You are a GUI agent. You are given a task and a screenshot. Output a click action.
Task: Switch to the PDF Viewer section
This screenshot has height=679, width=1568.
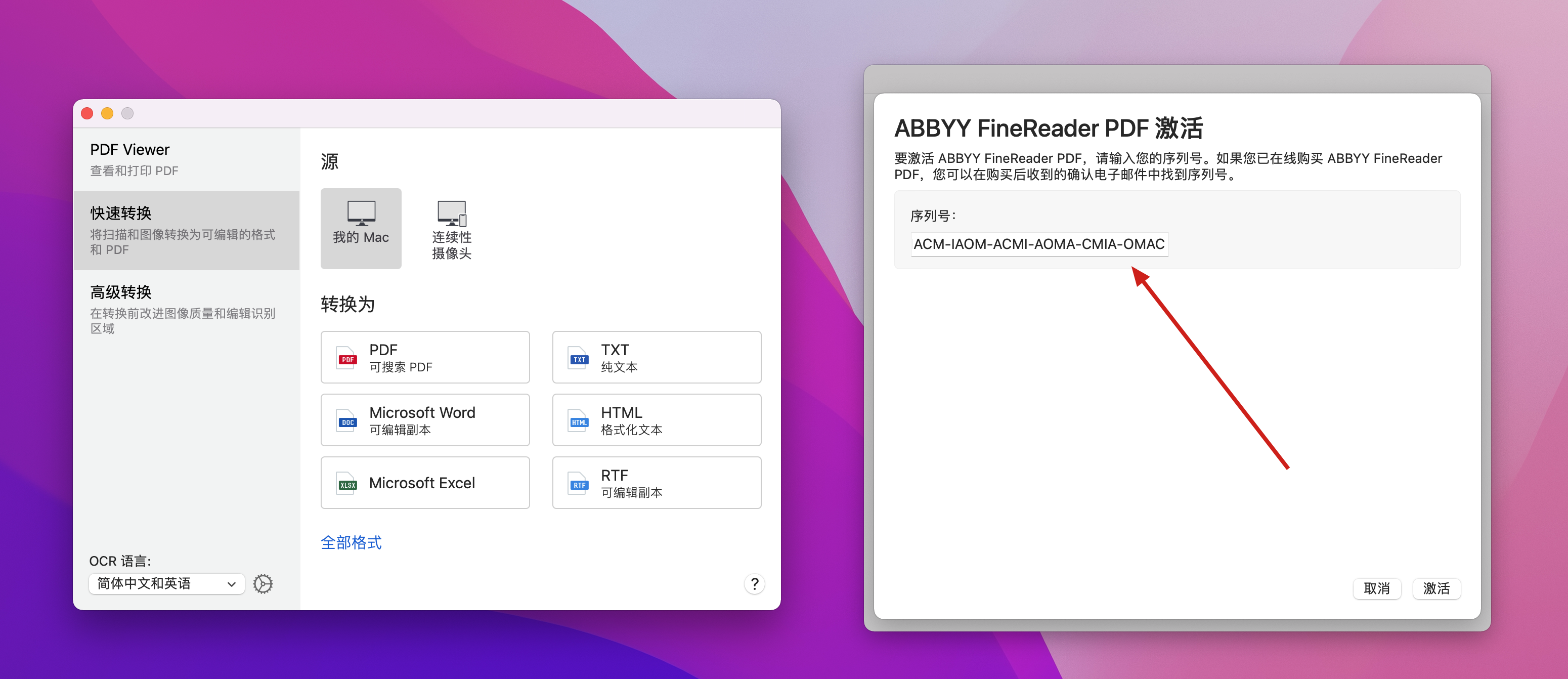tap(186, 158)
